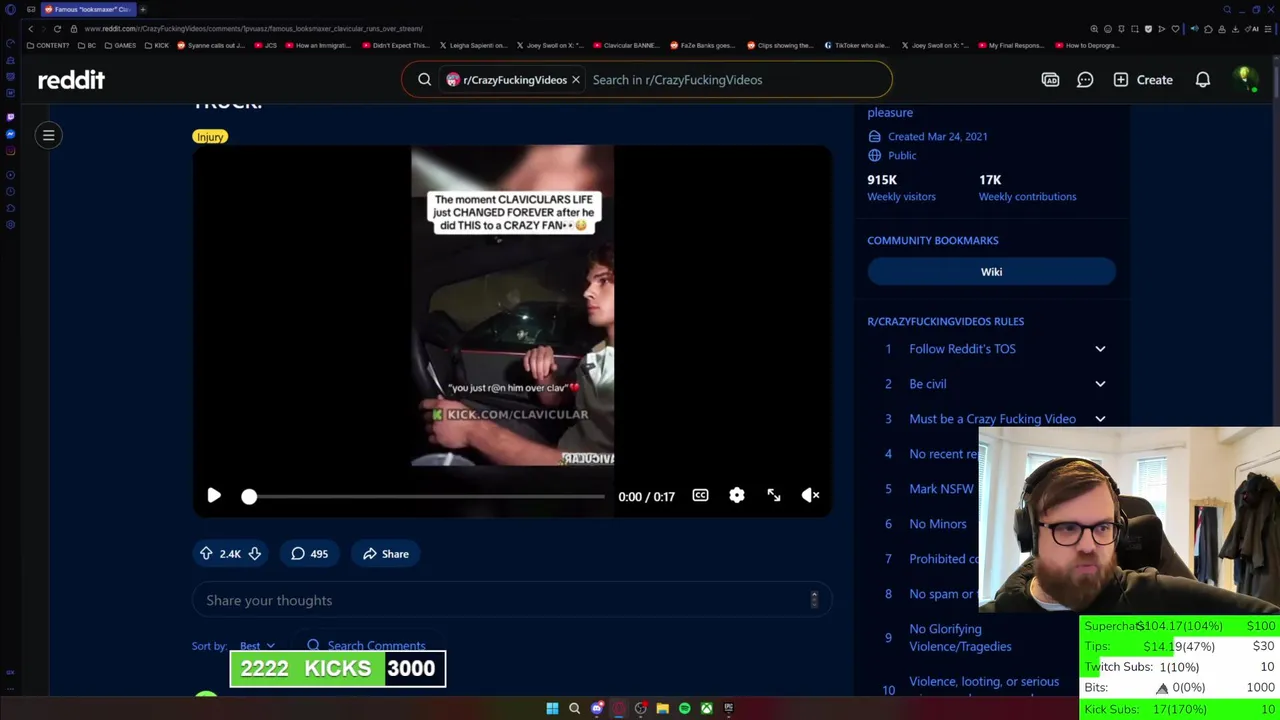Downvote the post
The width and height of the screenshot is (1280, 720).
click(x=255, y=554)
